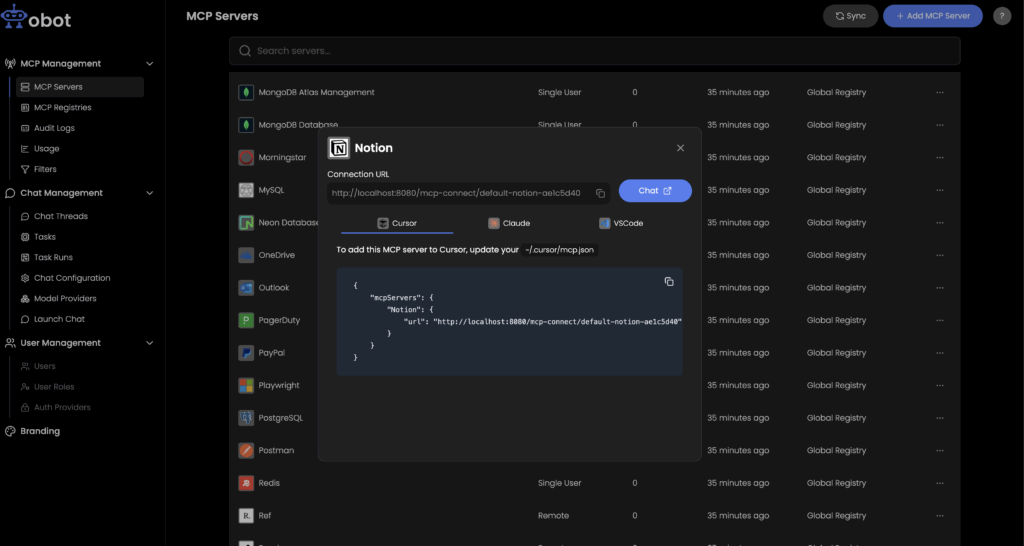Viewport: 1024px width, 546px height.
Task: Switch to the VSCode tab
Action: coord(621,223)
